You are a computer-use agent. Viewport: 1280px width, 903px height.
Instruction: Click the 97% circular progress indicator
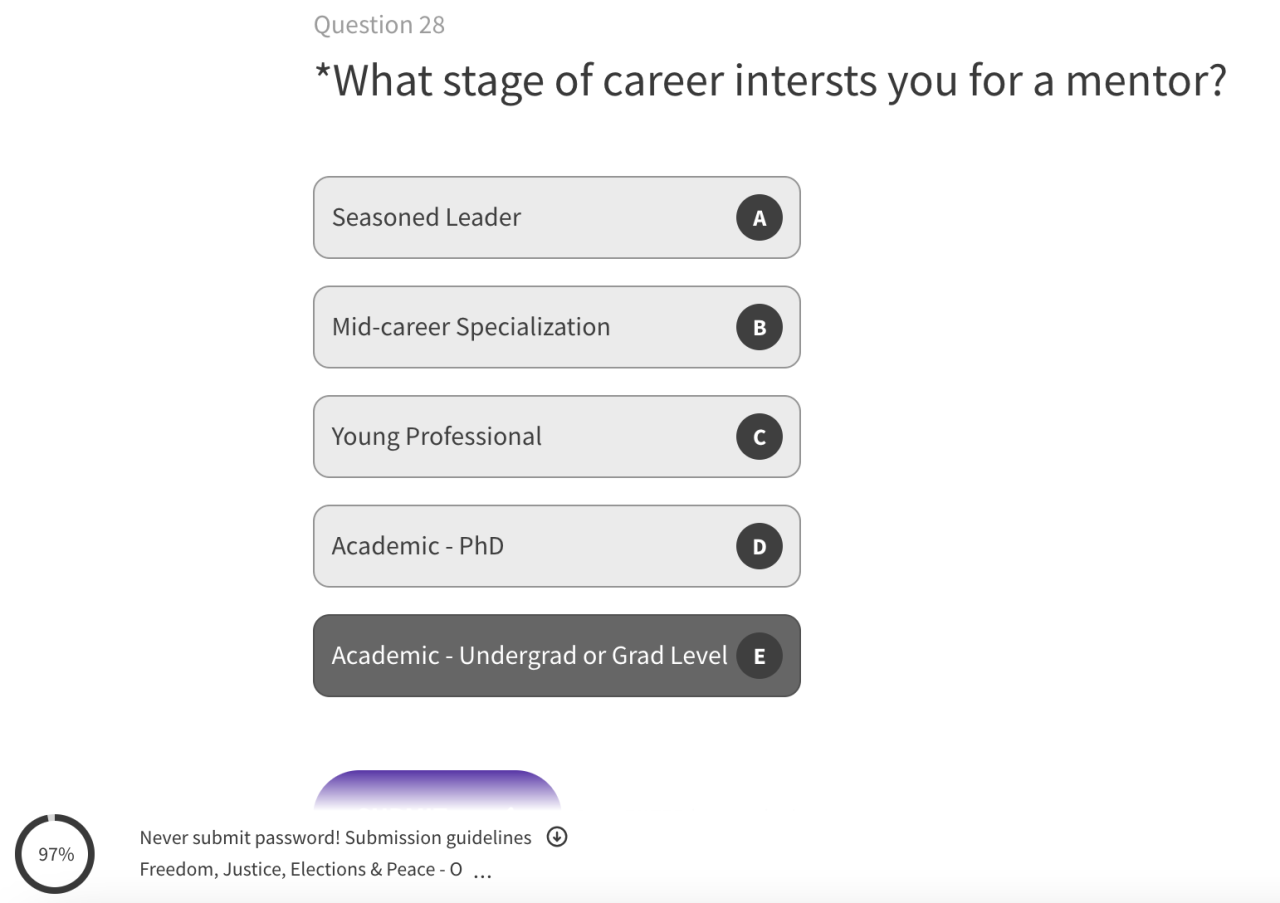coord(55,854)
